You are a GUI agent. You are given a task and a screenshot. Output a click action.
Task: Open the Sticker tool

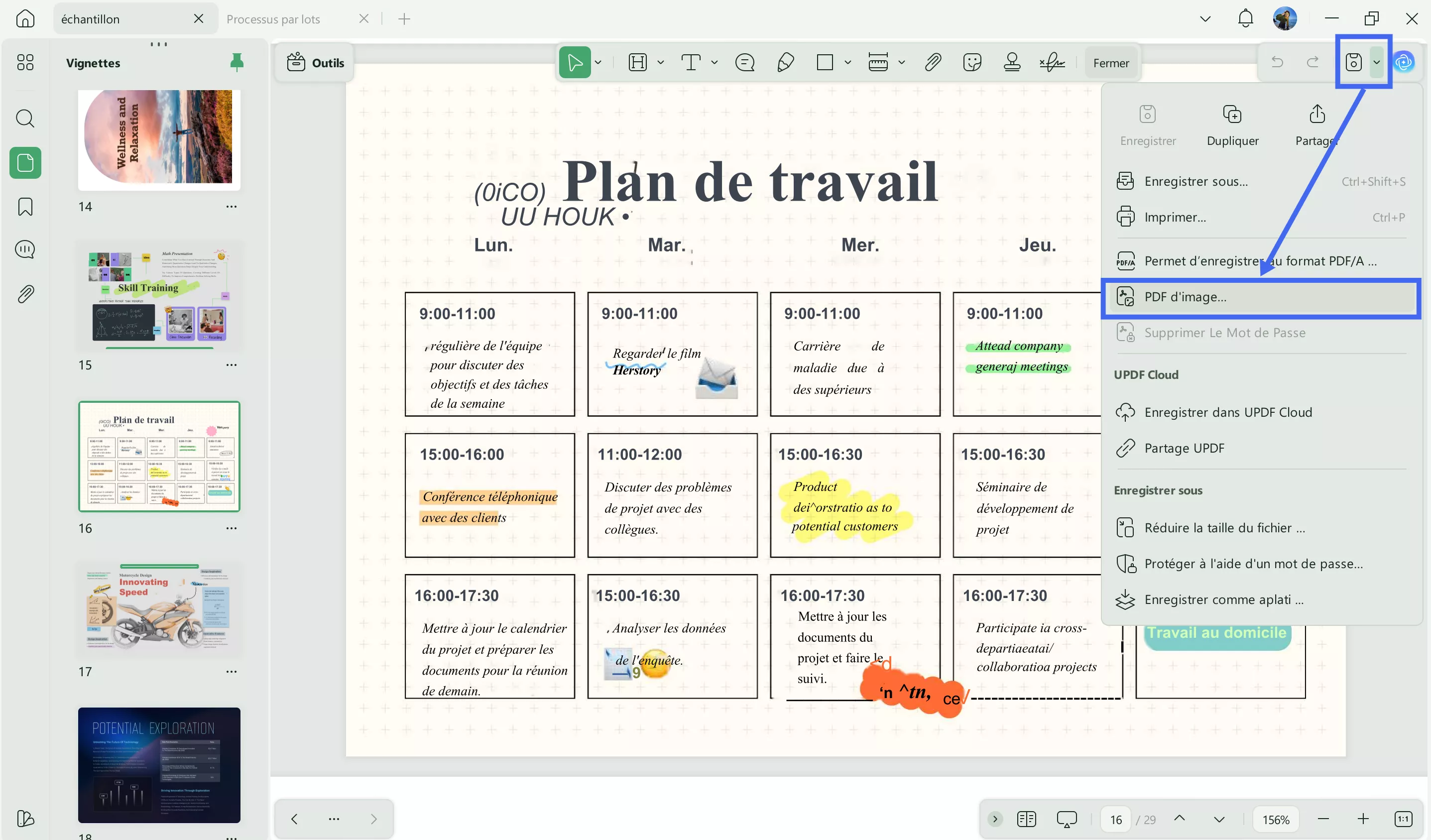click(x=973, y=62)
